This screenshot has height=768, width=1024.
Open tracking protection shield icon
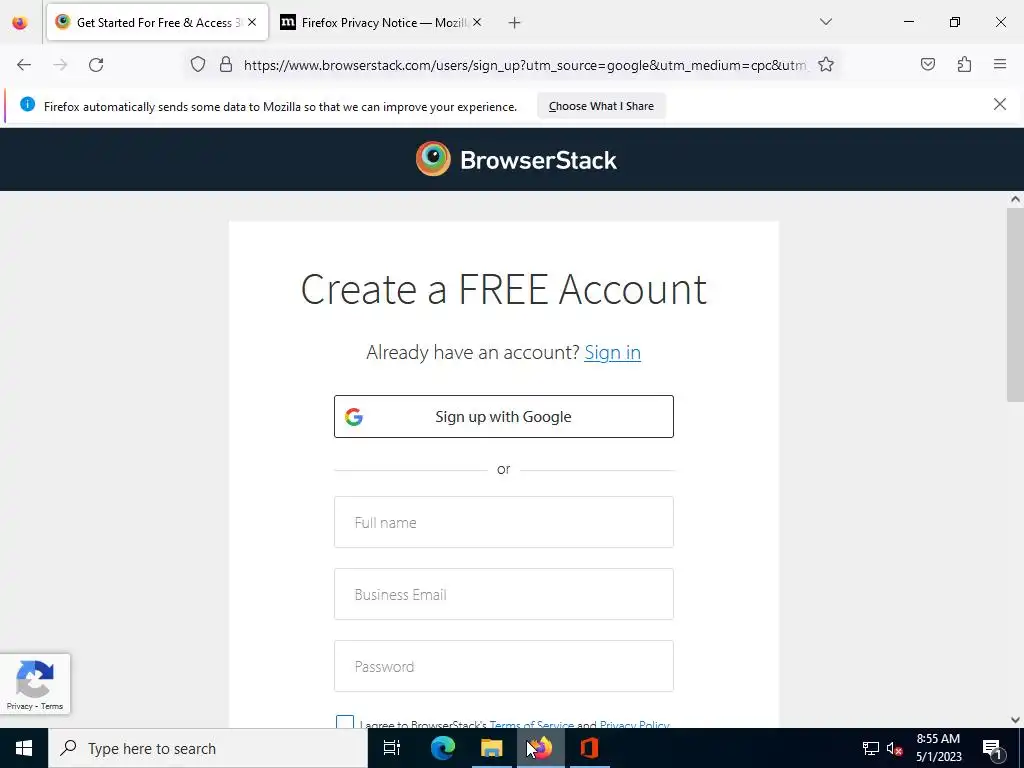tap(198, 65)
